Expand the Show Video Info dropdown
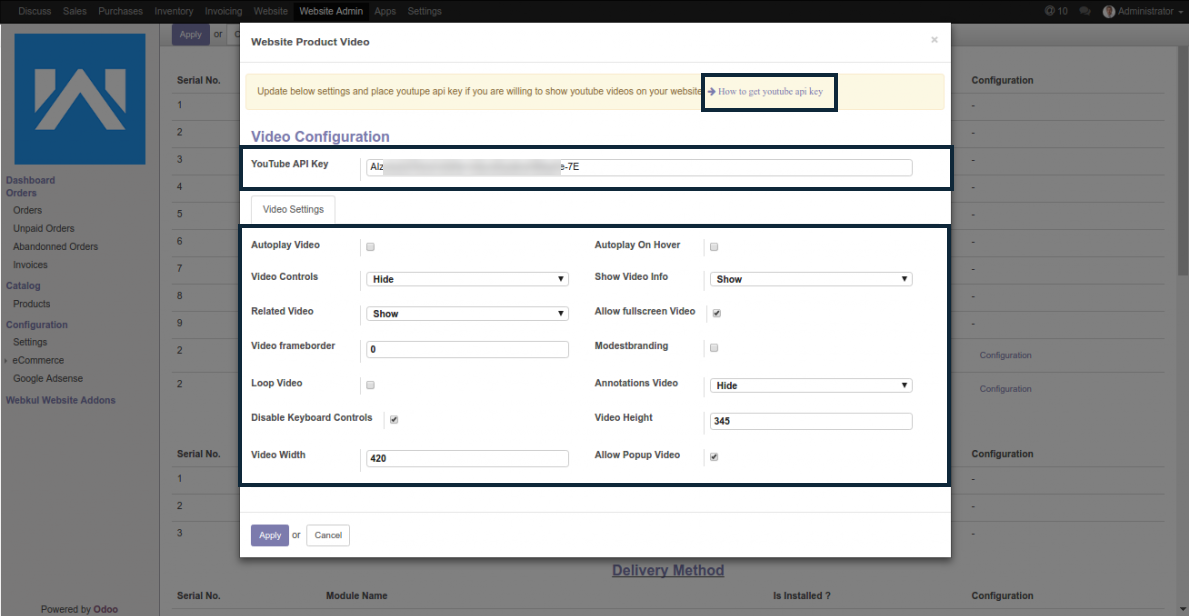Viewport: 1189px width, 616px height. coord(810,280)
